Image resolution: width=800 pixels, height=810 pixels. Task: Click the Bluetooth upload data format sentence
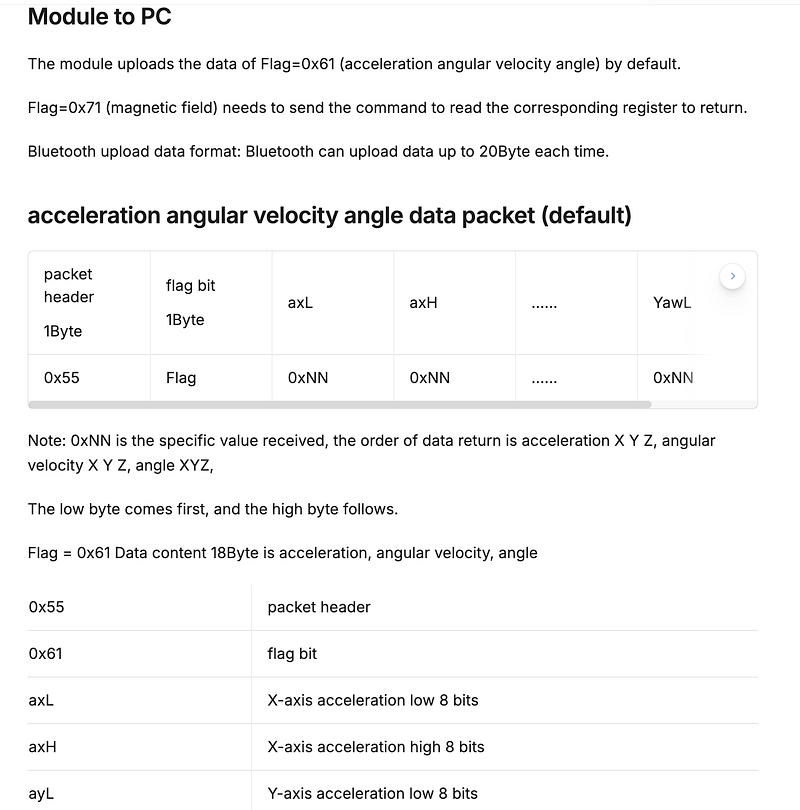318,152
